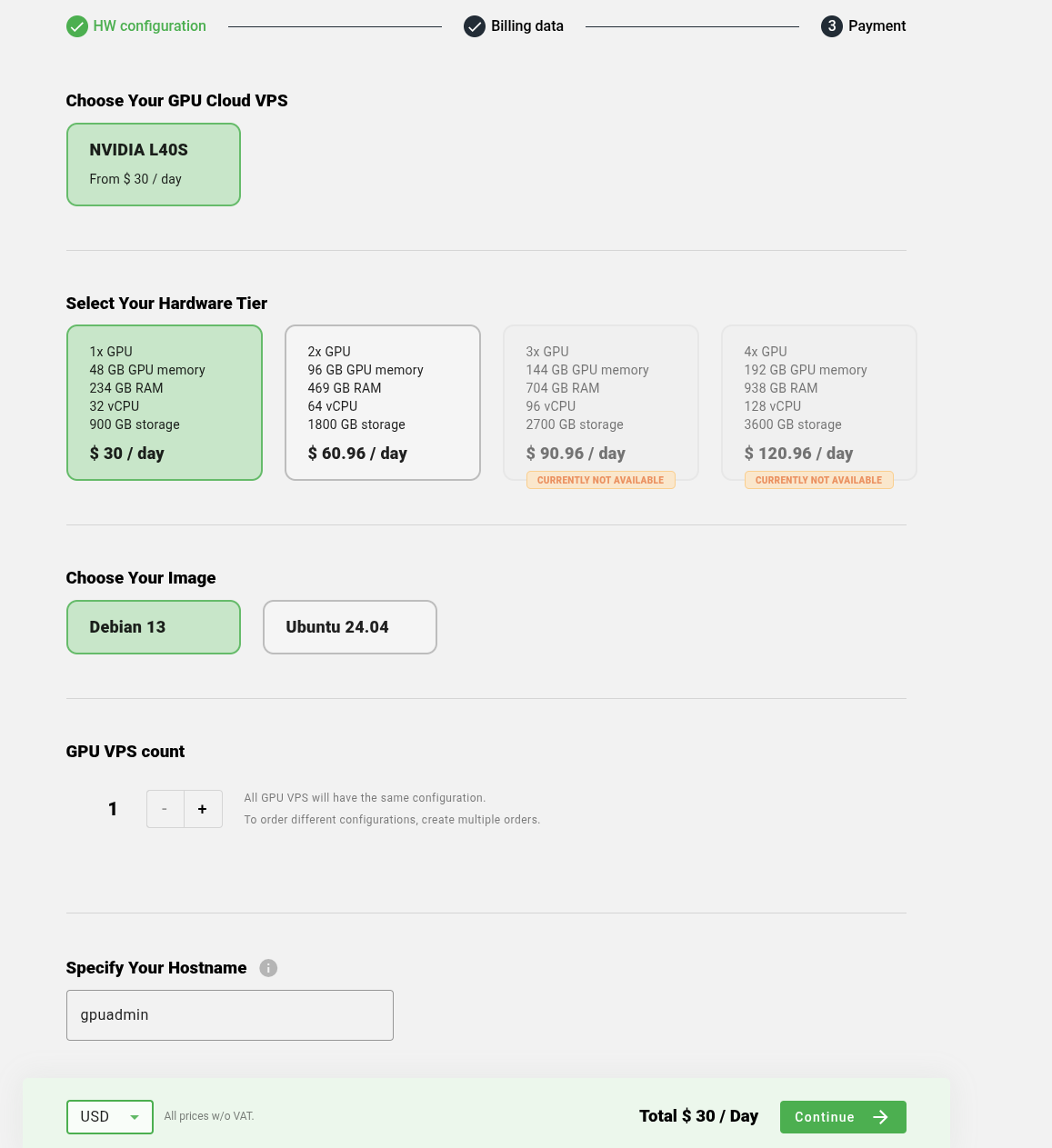This screenshot has width=1052, height=1148.
Task: Click the green HW configuration checkmark icon
Action: 77,26
